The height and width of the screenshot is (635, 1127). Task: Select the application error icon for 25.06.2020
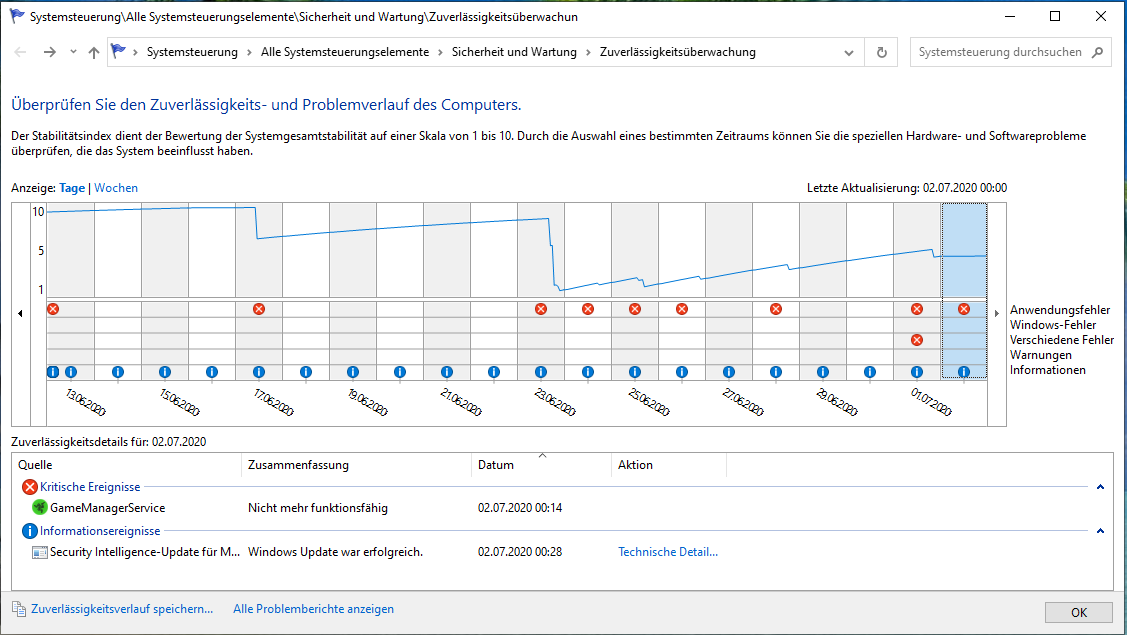[635, 309]
